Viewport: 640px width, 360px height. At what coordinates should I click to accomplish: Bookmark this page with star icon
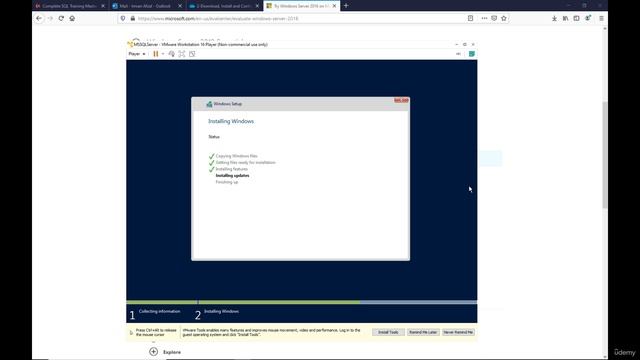[x=504, y=18]
